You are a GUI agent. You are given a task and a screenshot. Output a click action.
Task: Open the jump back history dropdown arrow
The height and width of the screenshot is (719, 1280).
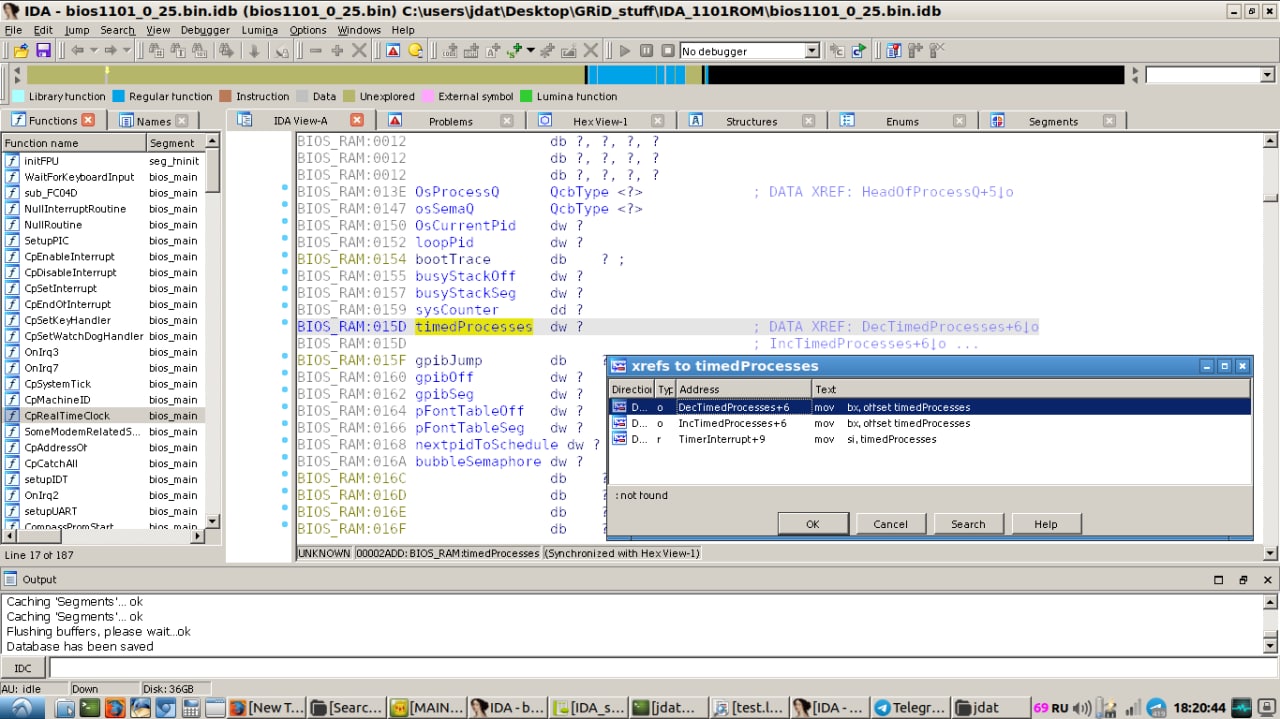pos(93,50)
